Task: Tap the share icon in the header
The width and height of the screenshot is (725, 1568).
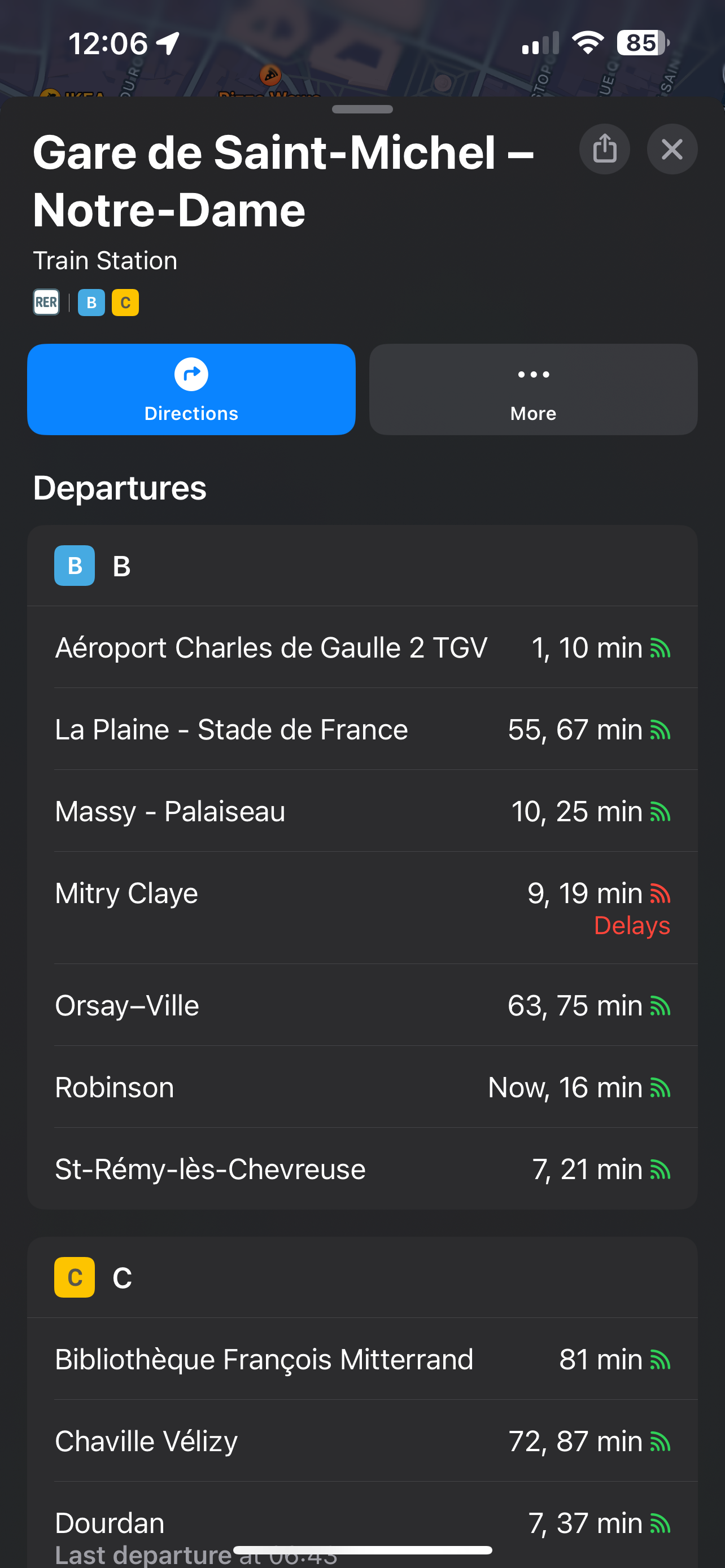Action: point(605,149)
